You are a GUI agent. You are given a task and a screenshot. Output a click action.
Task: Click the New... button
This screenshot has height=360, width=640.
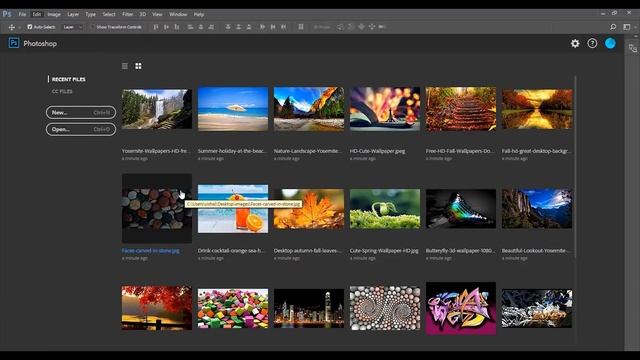(81, 112)
